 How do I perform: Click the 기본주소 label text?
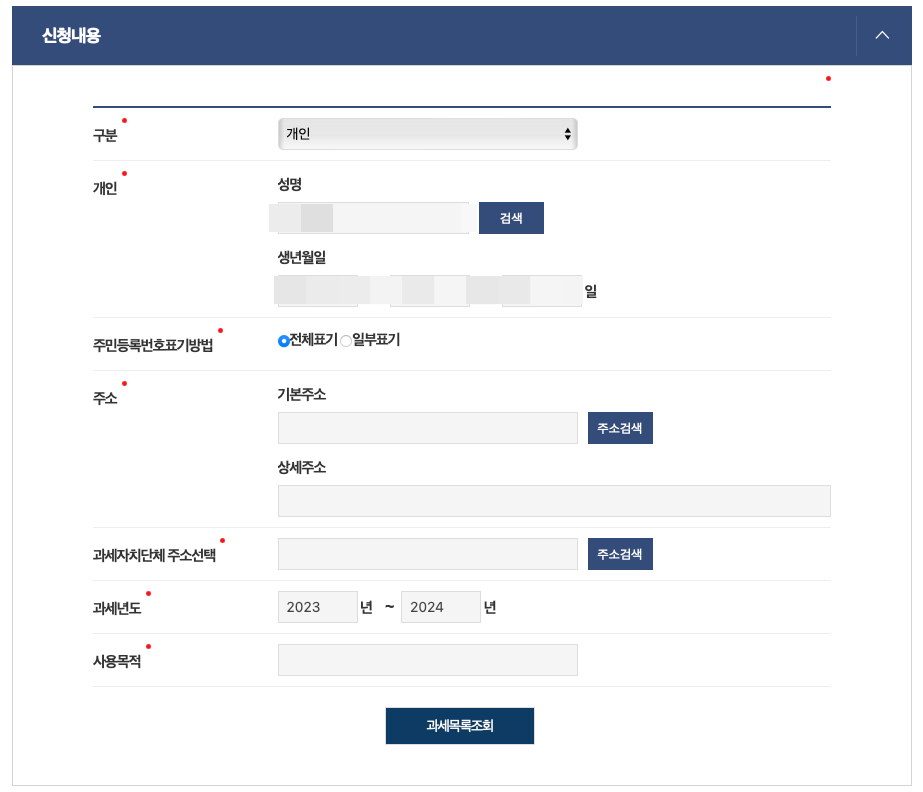pos(301,395)
